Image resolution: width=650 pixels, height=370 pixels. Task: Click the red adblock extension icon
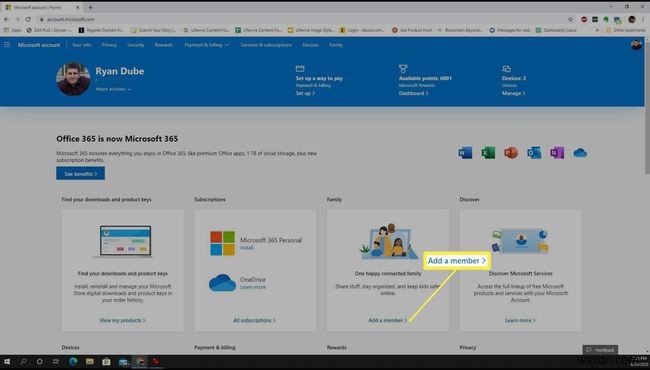[584, 19]
